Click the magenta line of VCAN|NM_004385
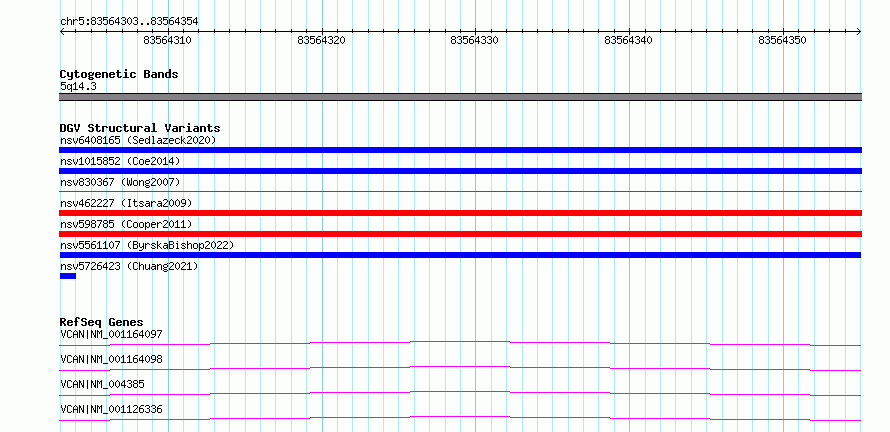Viewport: 890px width, 432px height. 460,393
